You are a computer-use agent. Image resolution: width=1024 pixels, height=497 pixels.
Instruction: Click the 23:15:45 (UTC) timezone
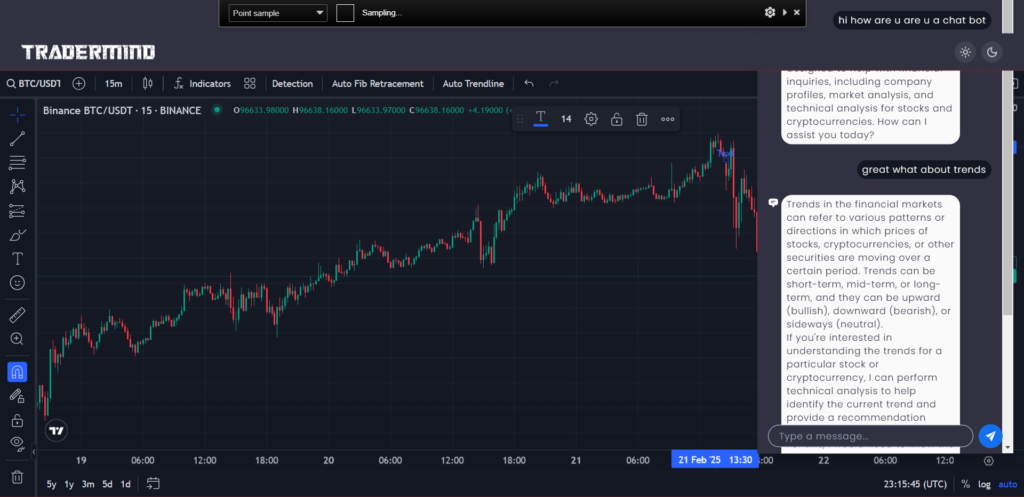click(914, 484)
